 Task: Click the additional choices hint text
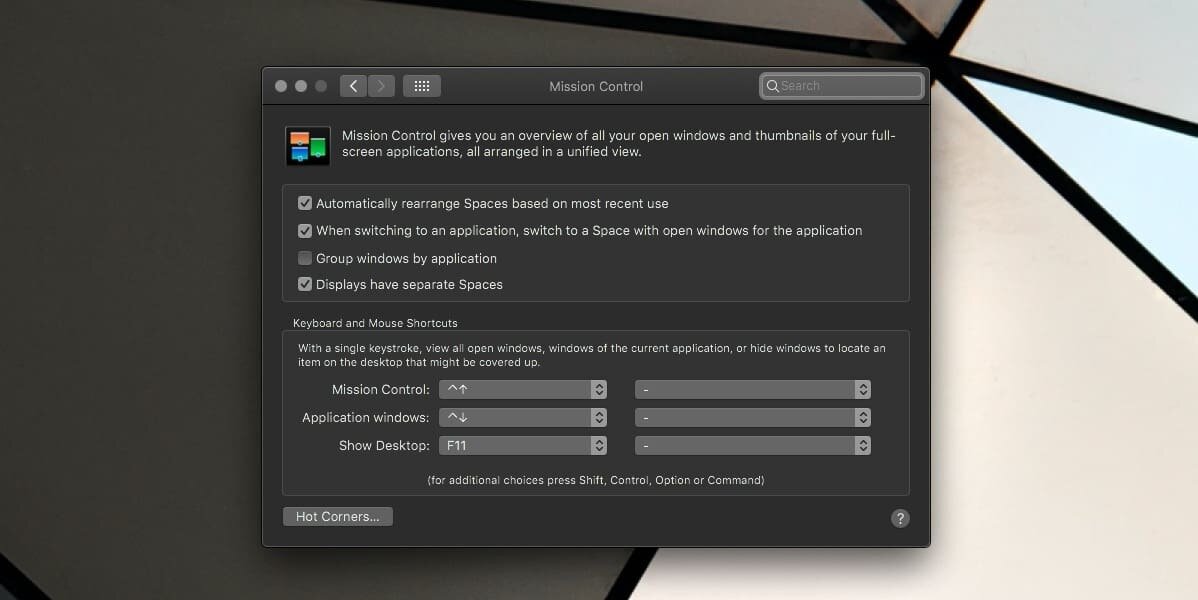(x=596, y=480)
